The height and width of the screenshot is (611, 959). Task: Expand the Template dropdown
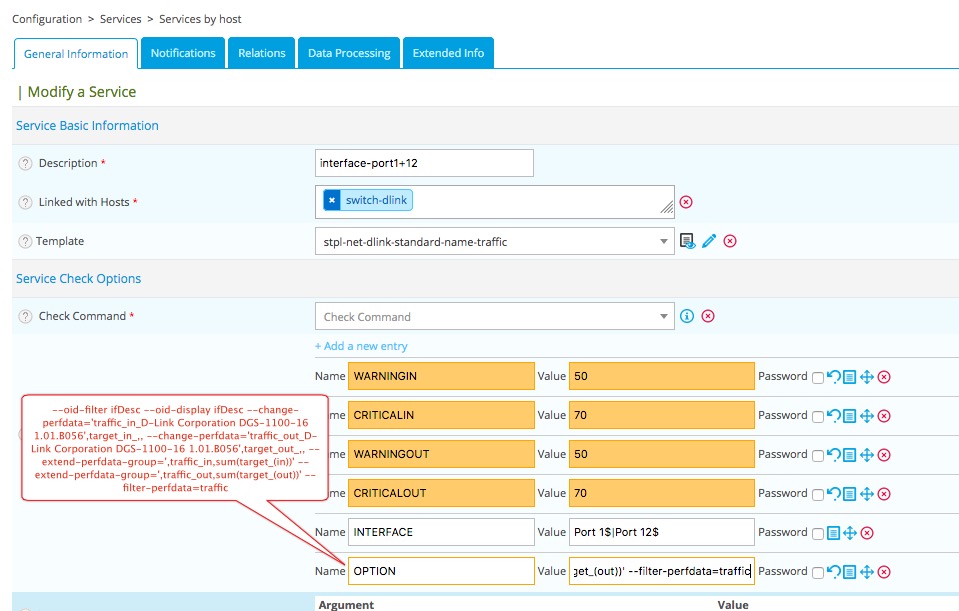[x=665, y=241]
